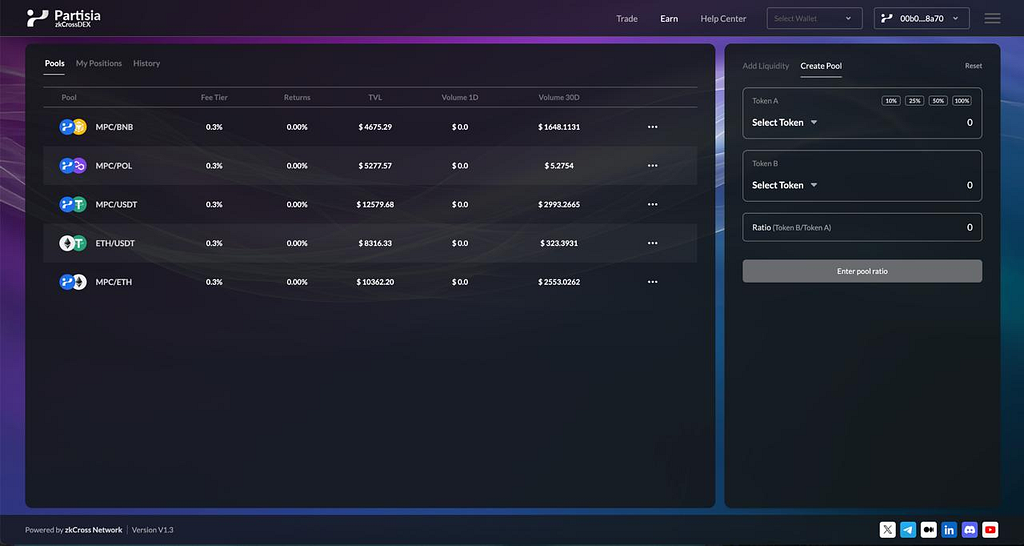Open the Medium social icon
Viewport: 1024px width, 546px height.
tap(929, 530)
